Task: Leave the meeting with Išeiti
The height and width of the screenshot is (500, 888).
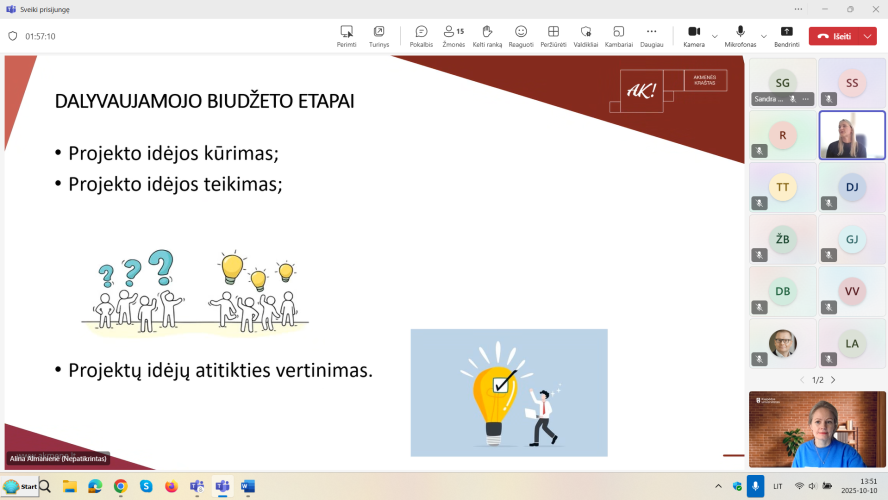Action: tap(835, 36)
